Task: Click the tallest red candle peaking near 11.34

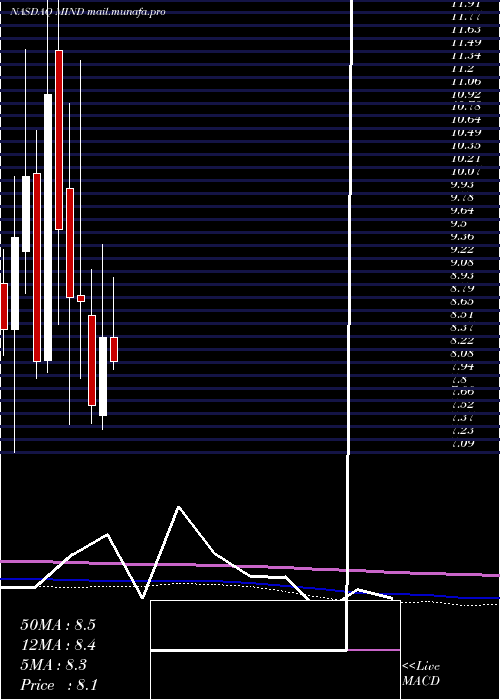Action: click(59, 140)
